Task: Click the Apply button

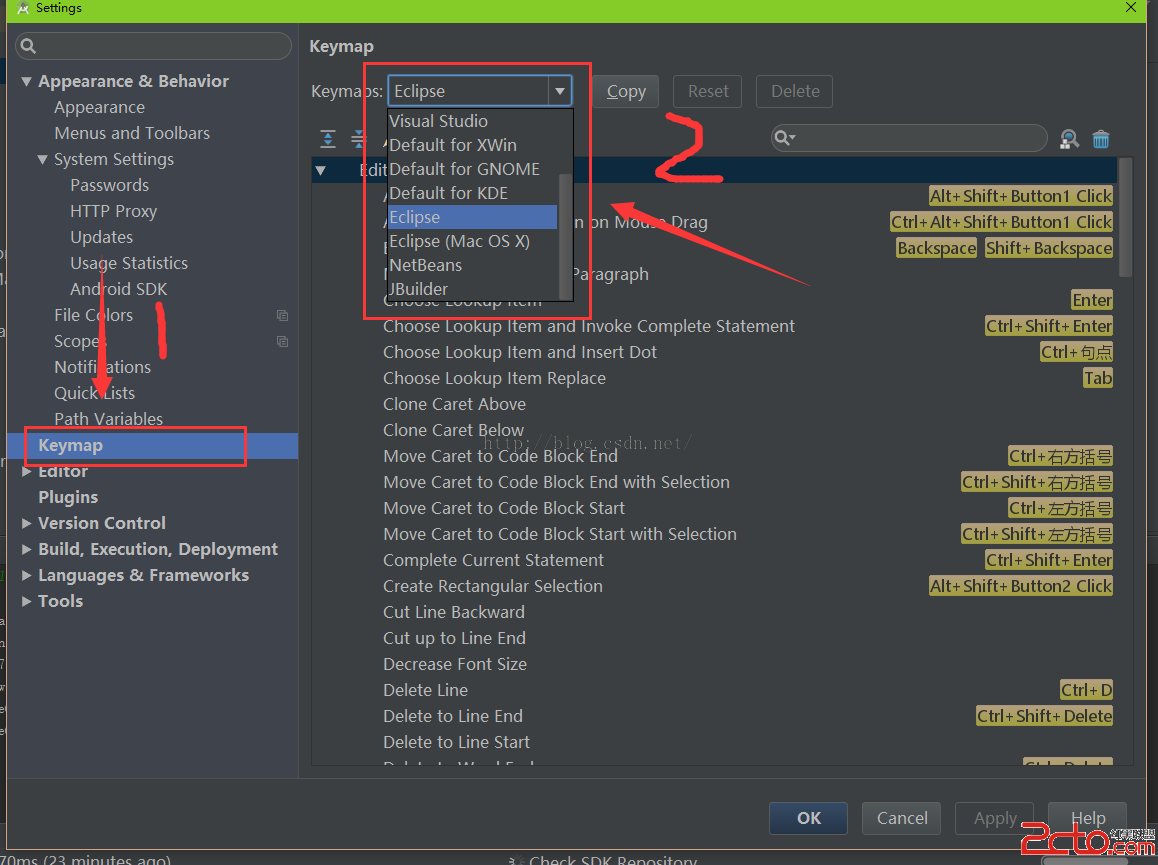Action: click(994, 818)
